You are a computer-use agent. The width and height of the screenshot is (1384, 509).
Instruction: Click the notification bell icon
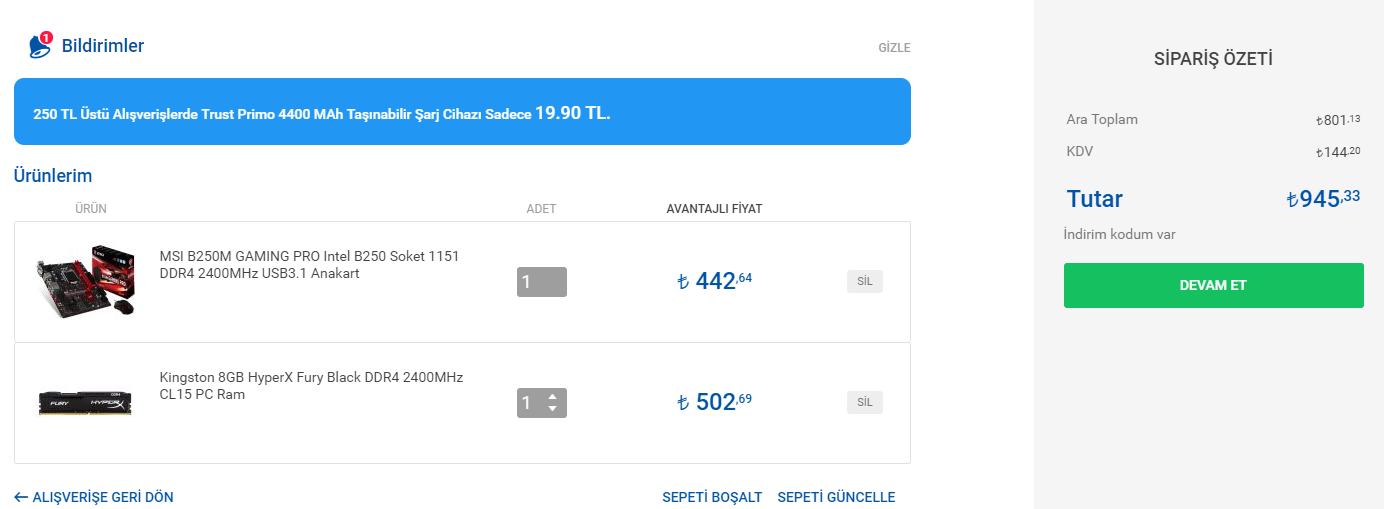pyautogui.click(x=38, y=47)
